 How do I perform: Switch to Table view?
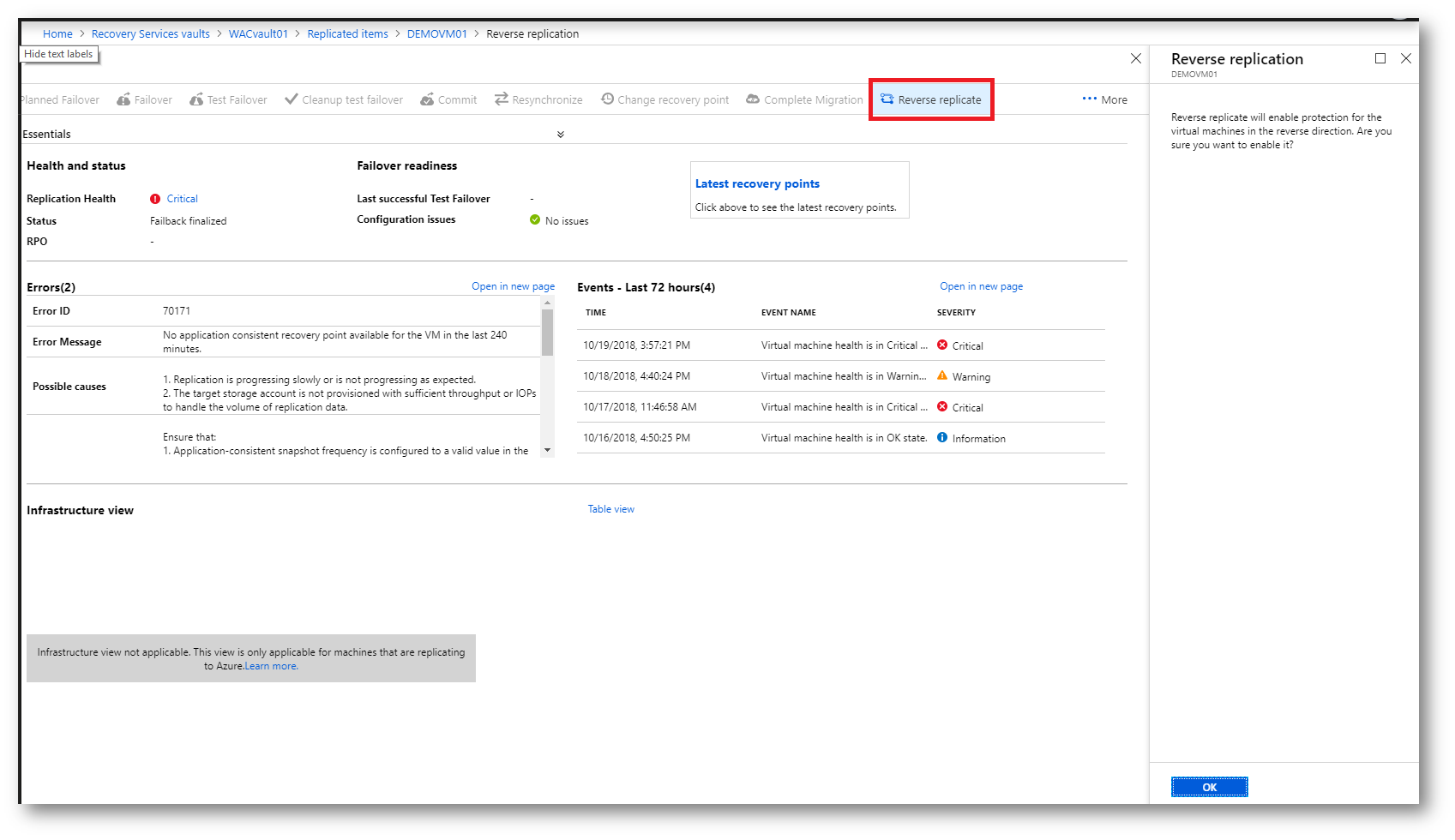pyautogui.click(x=611, y=509)
